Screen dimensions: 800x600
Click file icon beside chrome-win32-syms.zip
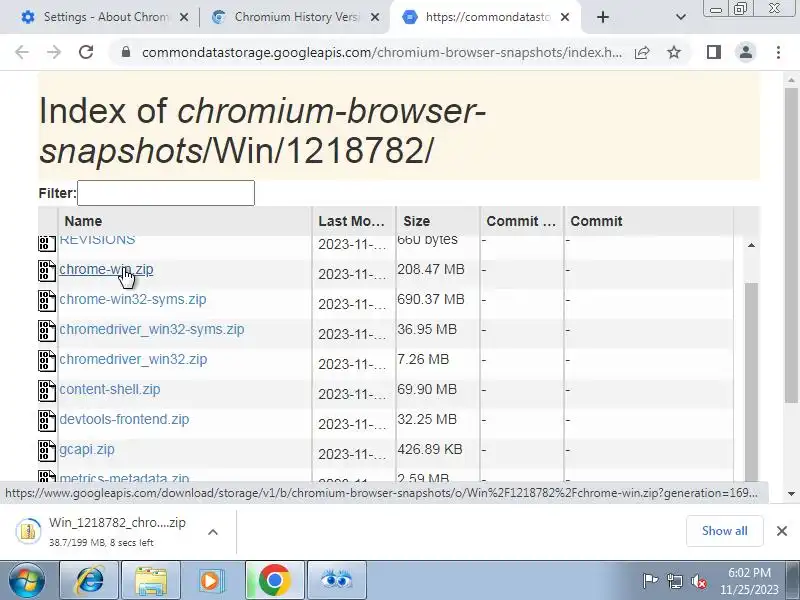(x=47, y=301)
